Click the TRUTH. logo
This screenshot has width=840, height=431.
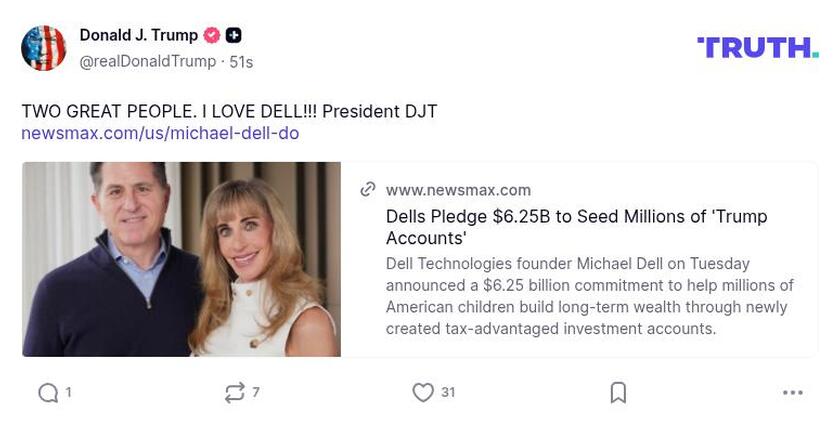757,47
